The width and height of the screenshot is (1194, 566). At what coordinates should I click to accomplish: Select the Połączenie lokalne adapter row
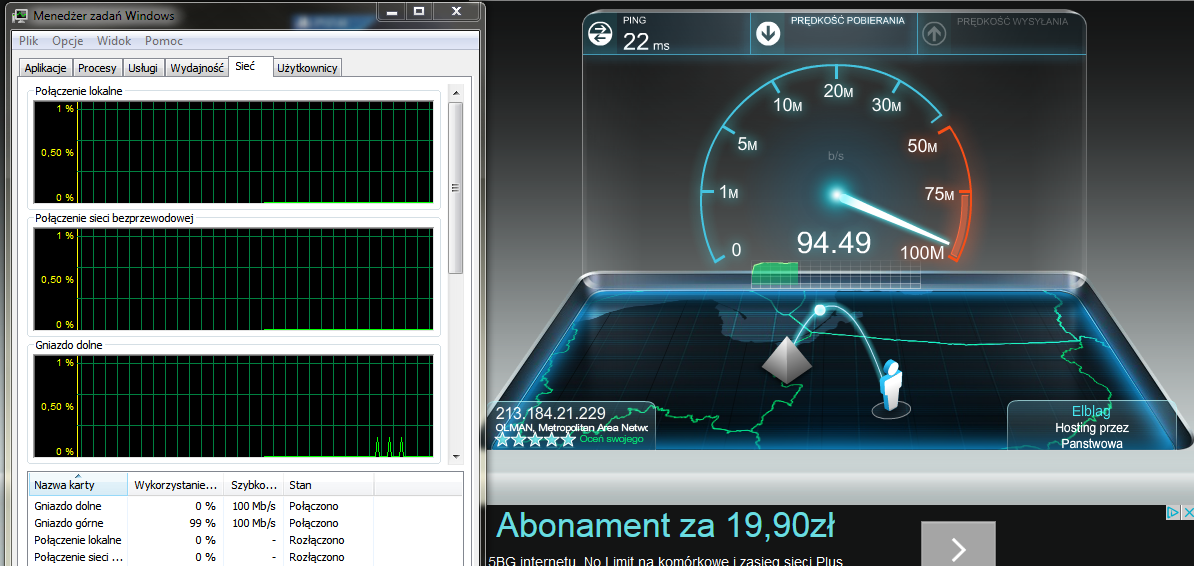[x=245, y=540]
